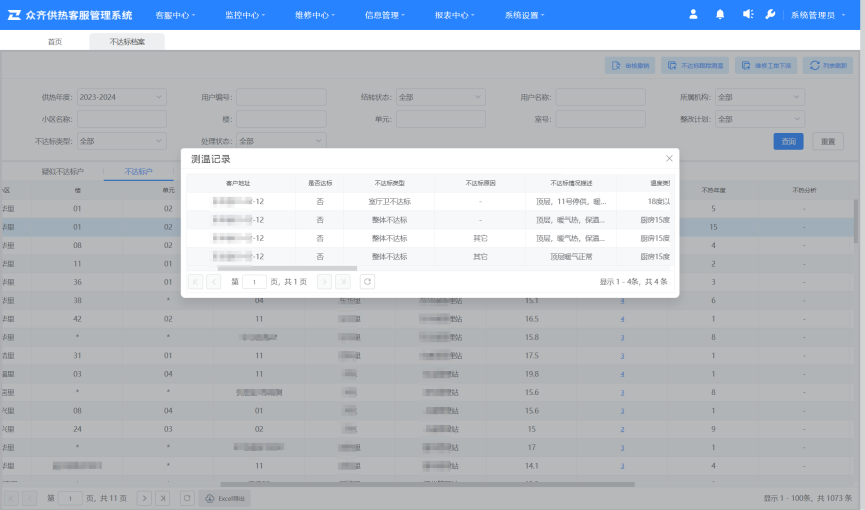Click the 室厅卫不达标 cell in dialog
This screenshot has height=510, width=865.
[389, 201]
